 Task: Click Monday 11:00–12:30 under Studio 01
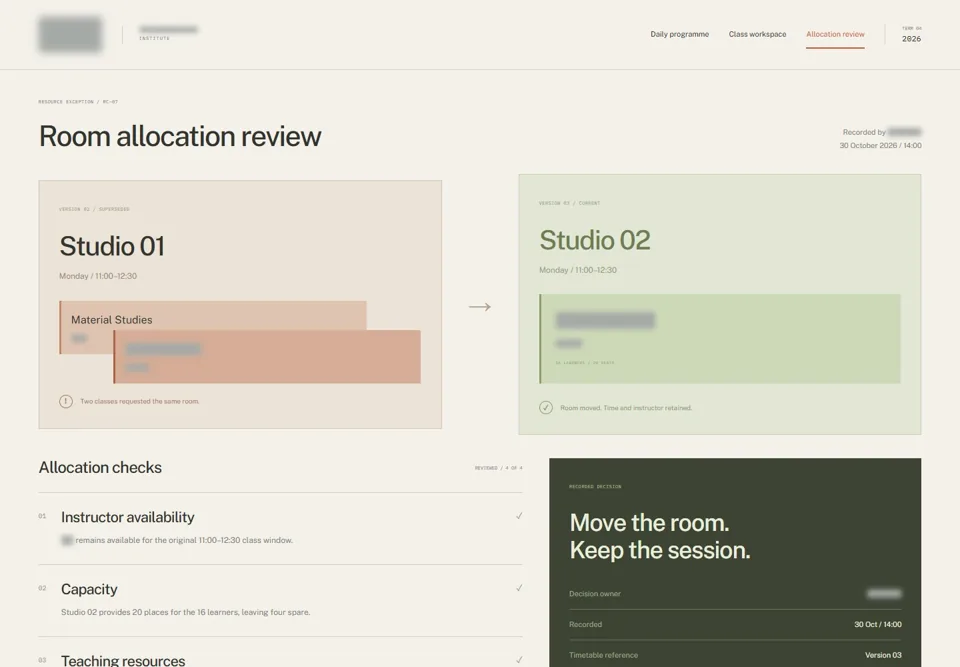coord(98,276)
